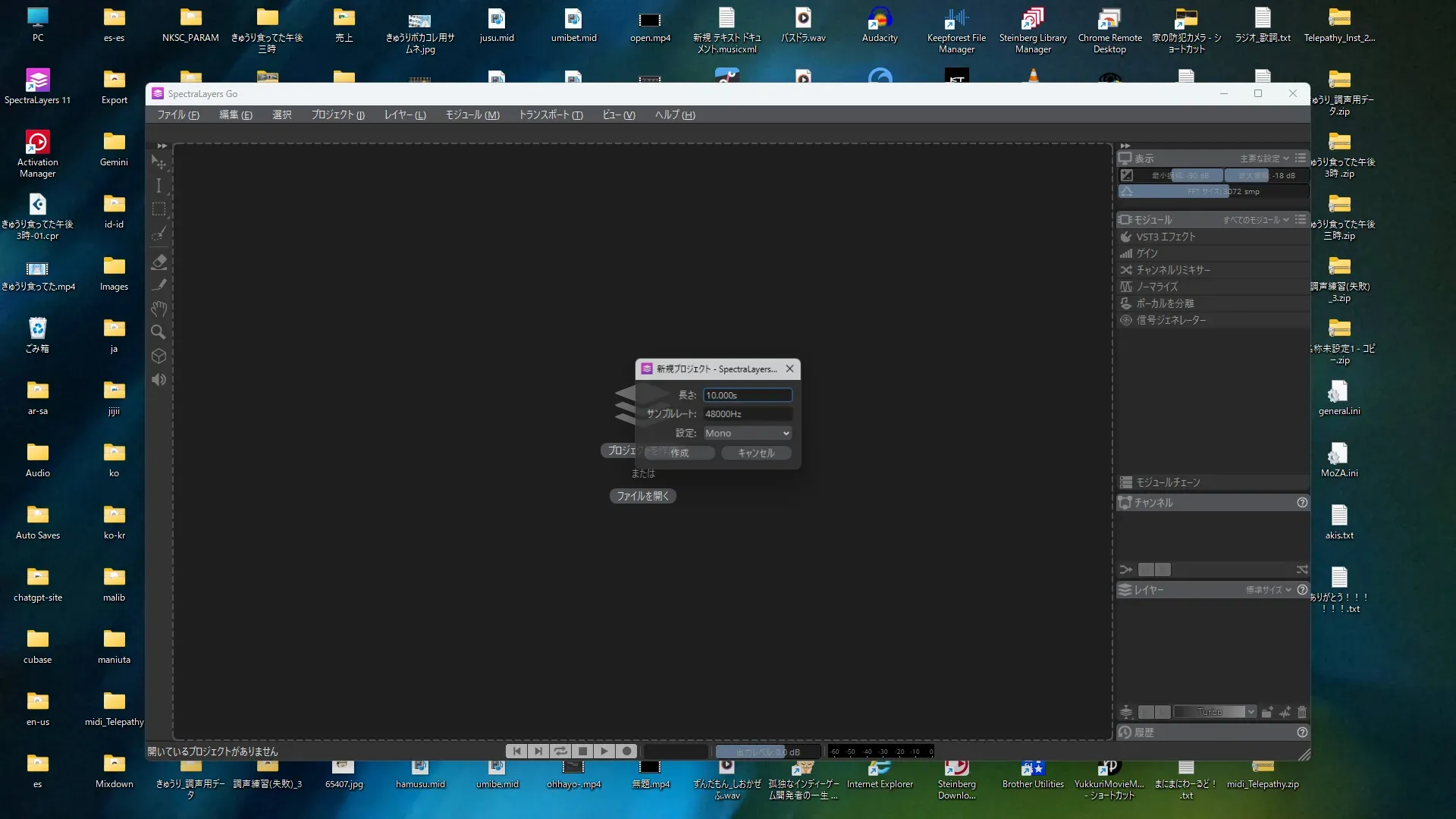
Task: Click the speaker playback tool icon
Action: 158,380
